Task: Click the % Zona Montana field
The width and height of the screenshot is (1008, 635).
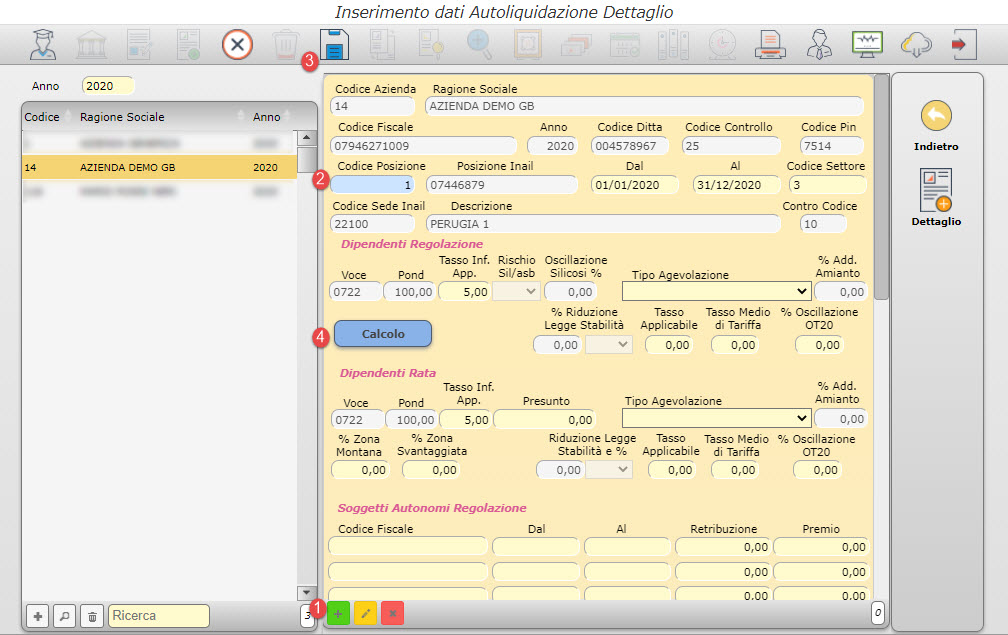Action: point(361,470)
